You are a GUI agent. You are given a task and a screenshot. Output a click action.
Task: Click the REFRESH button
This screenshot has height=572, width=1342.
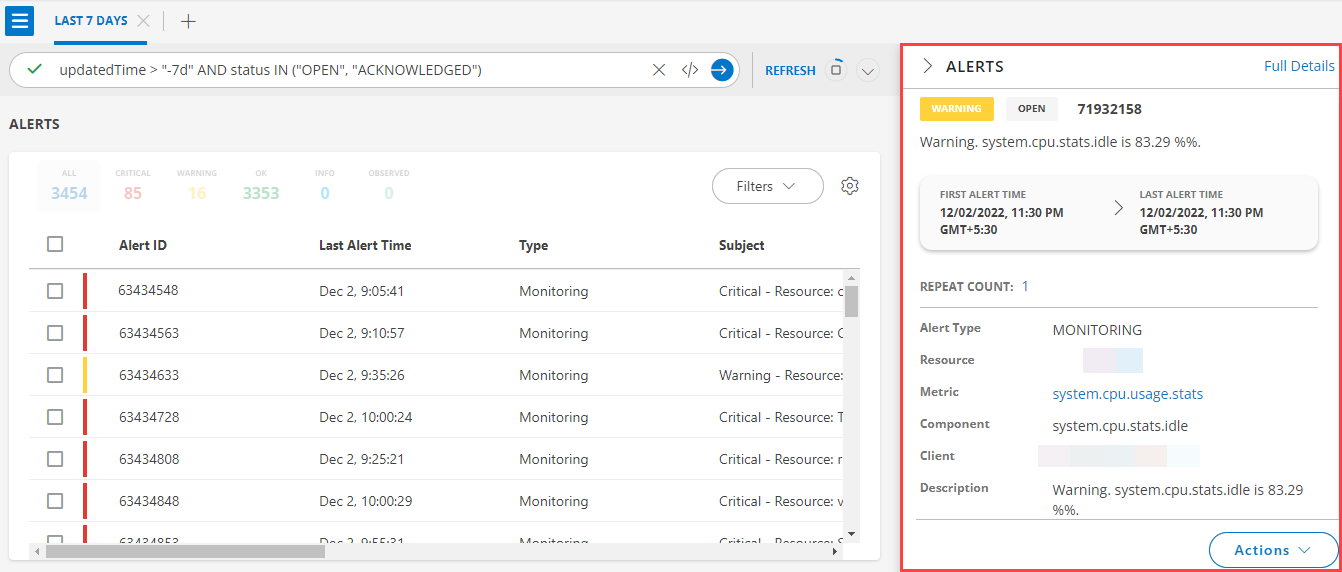790,71
